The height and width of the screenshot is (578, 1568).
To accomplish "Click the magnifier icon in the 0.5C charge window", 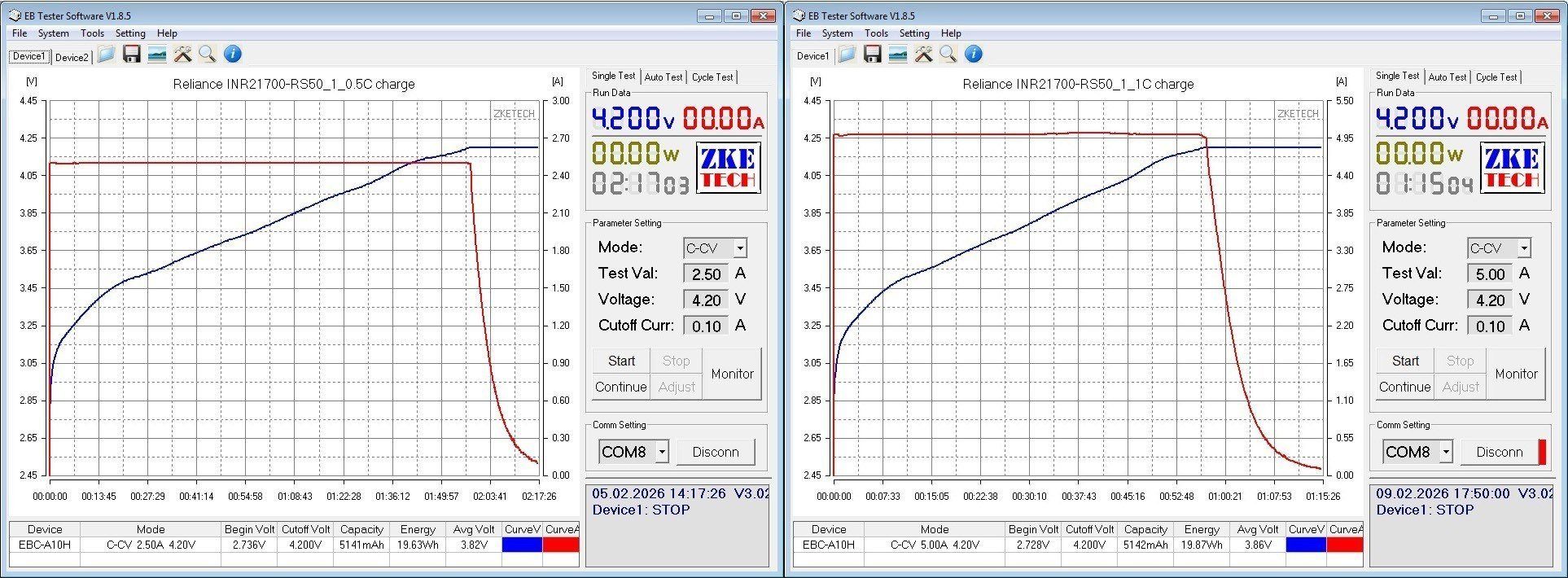I will [208, 55].
